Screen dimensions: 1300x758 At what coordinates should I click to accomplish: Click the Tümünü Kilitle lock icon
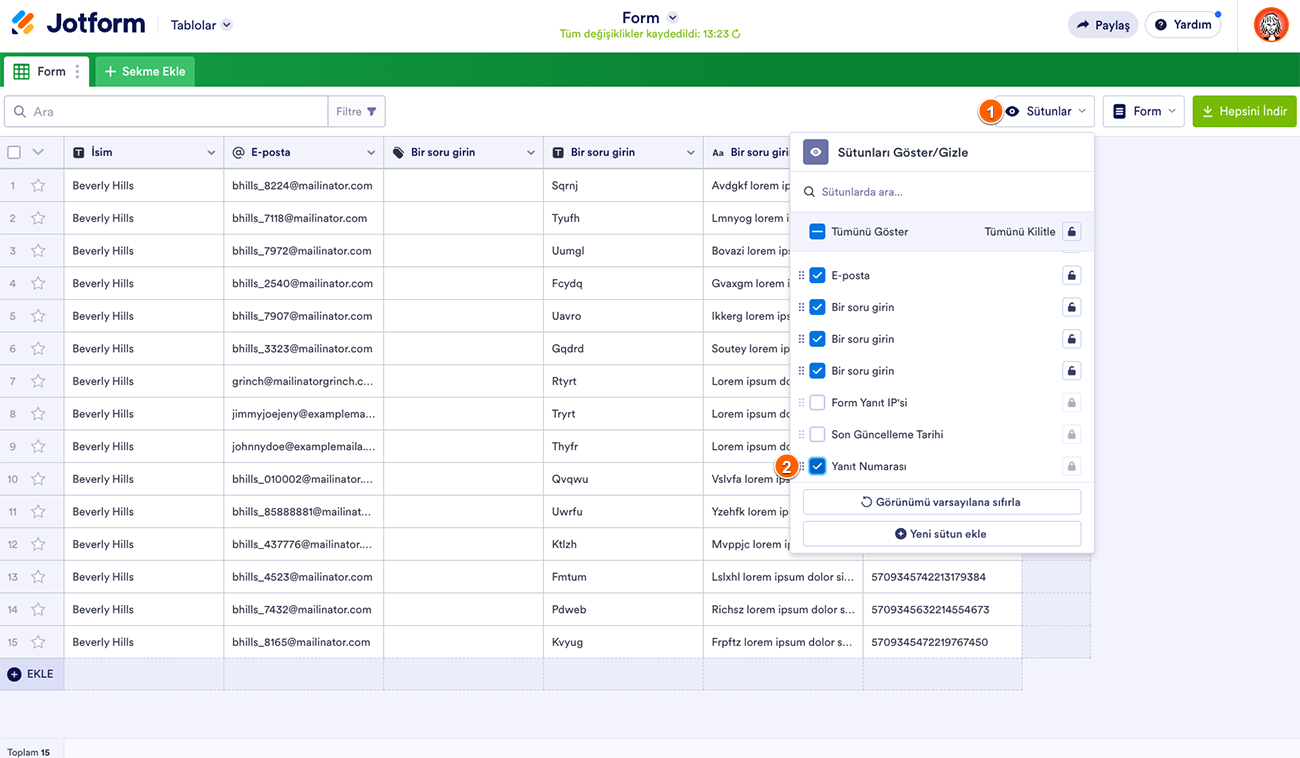tap(1071, 232)
